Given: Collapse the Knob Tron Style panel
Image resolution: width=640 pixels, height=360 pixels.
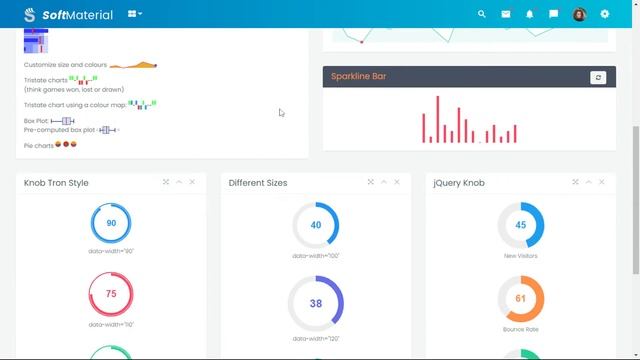Looking at the screenshot, I should (x=179, y=182).
